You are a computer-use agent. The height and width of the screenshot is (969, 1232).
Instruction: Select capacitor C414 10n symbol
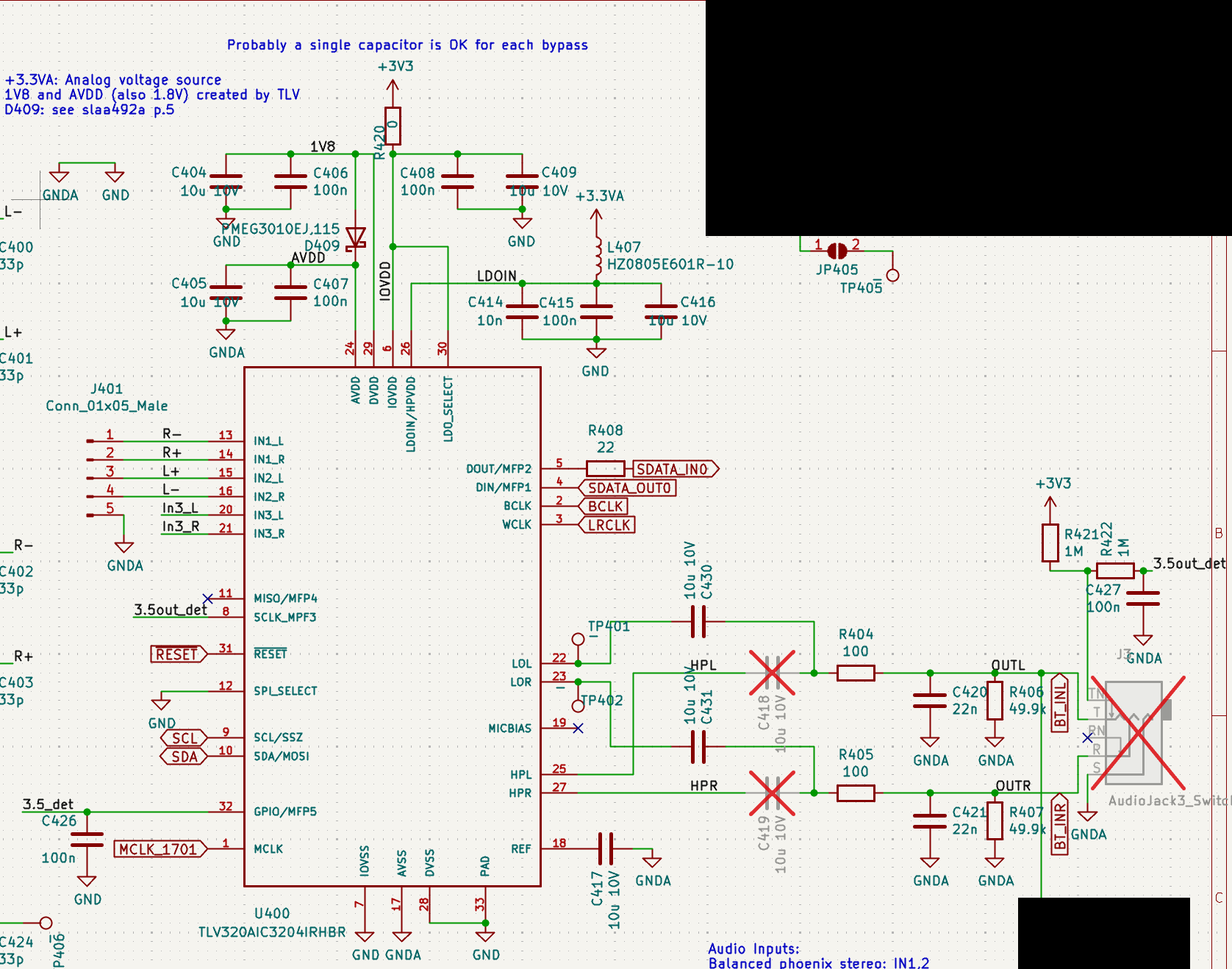tap(522, 312)
